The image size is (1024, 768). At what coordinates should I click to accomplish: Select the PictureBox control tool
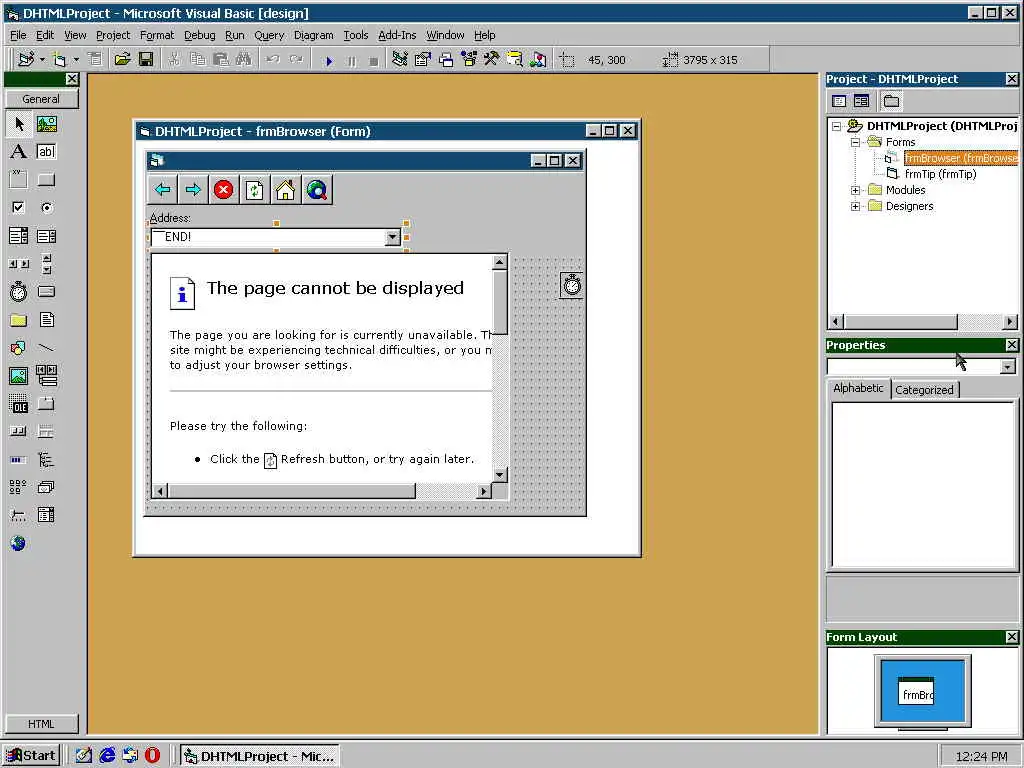tap(46, 124)
